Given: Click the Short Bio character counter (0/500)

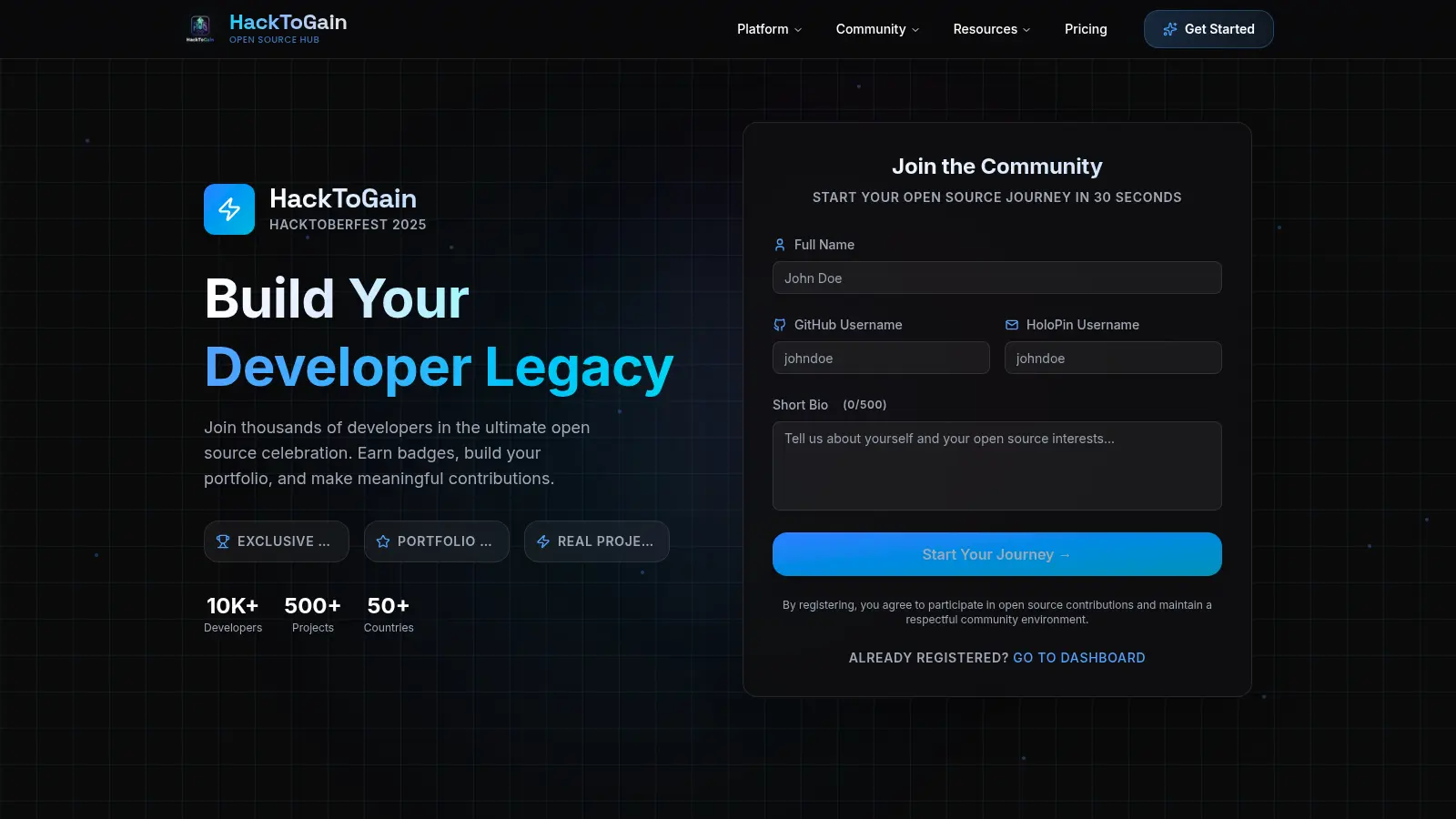Looking at the screenshot, I should coord(864,405).
